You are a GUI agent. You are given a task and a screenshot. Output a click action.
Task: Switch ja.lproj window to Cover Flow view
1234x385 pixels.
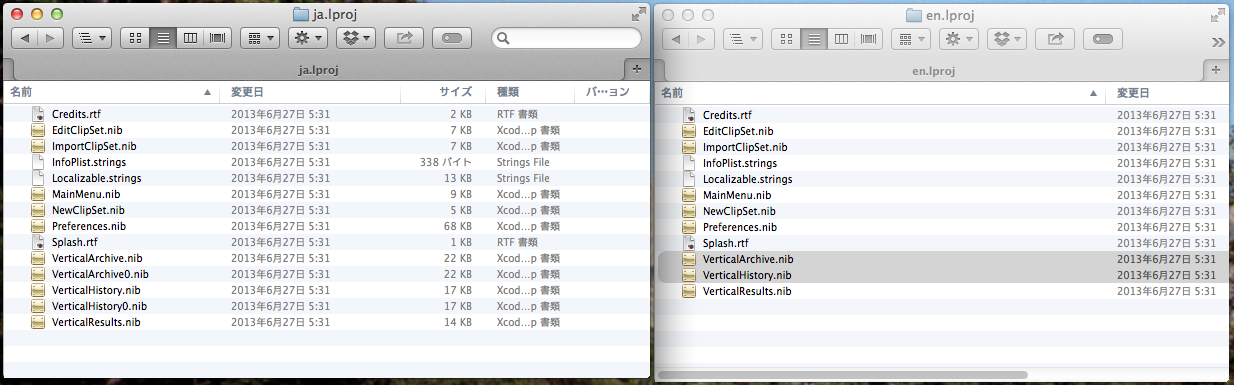click(x=217, y=38)
